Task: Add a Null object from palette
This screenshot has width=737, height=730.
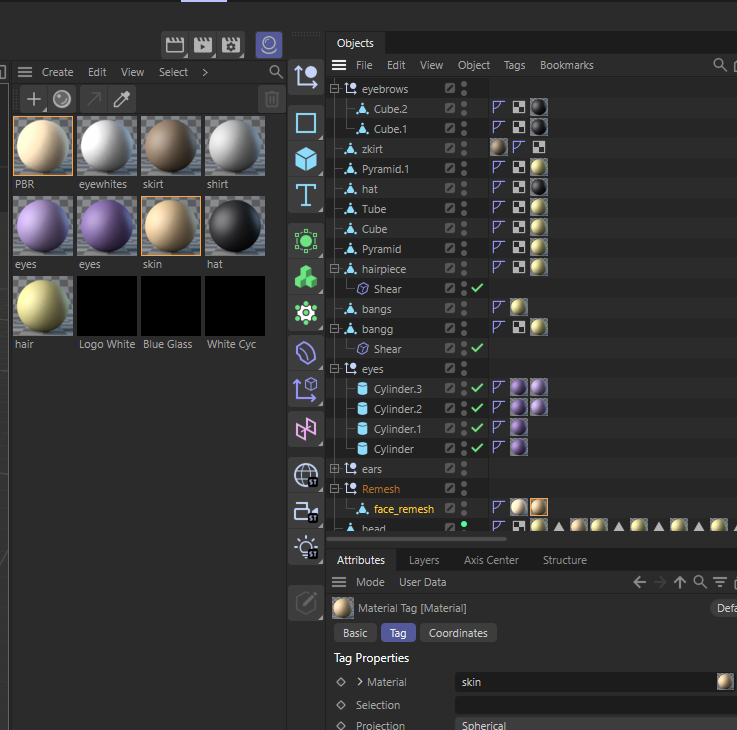Action: (x=306, y=77)
